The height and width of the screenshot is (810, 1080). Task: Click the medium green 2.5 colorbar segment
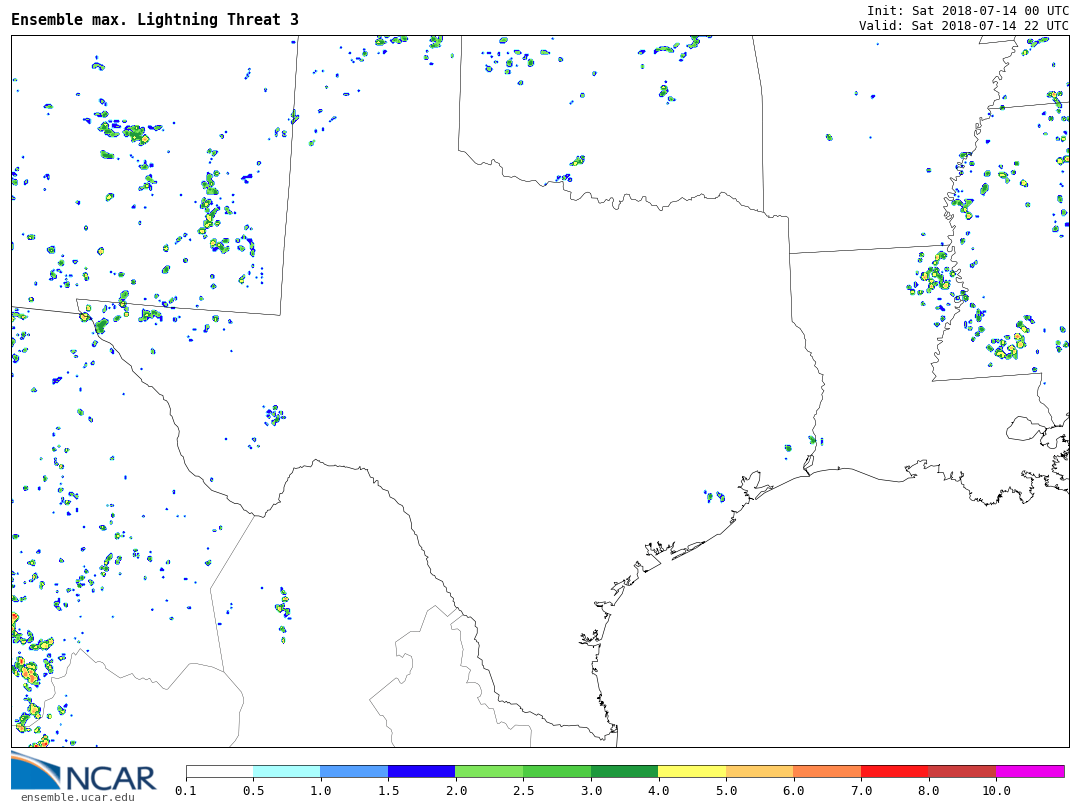tap(557, 771)
